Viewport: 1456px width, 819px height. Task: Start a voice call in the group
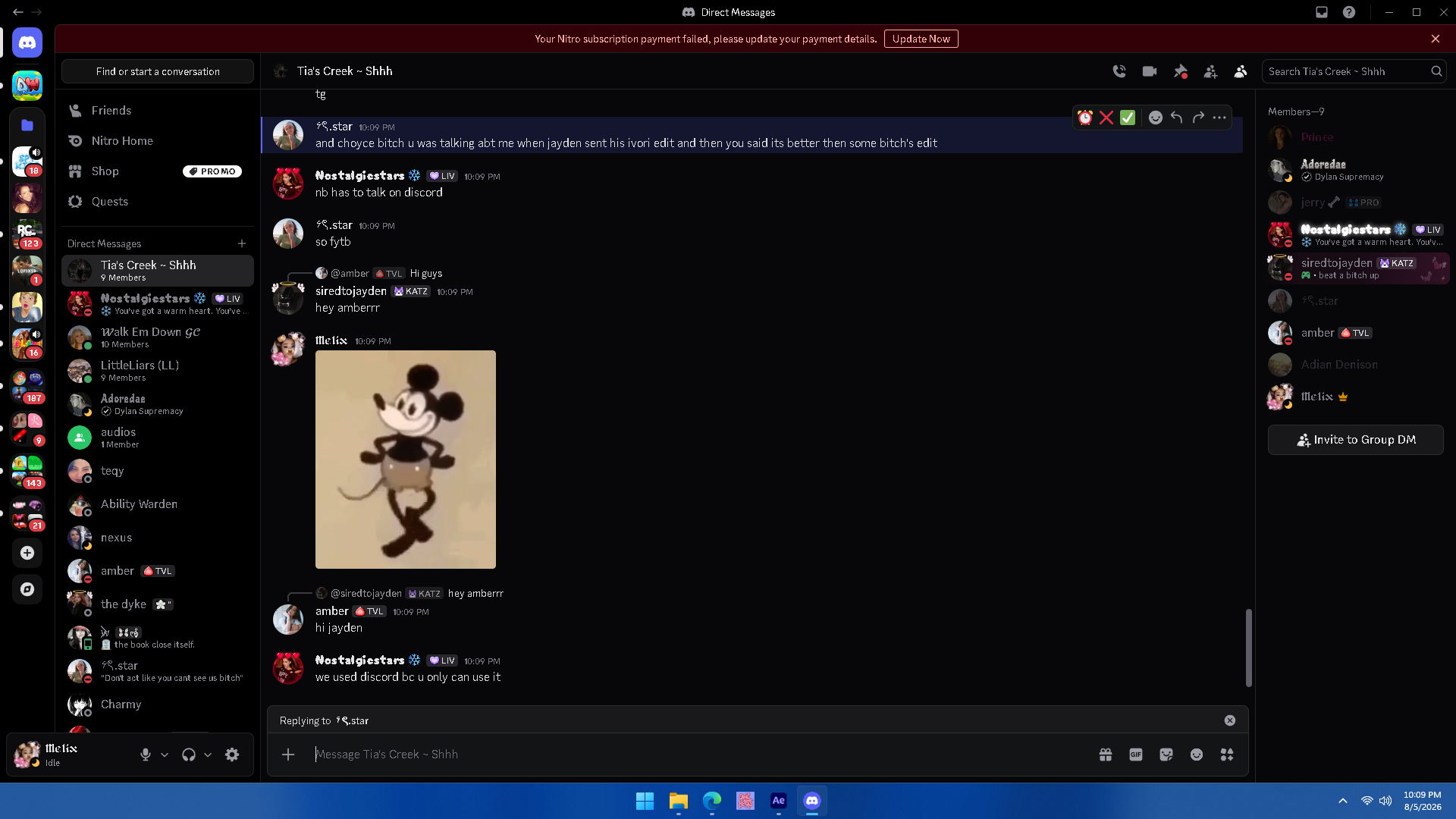[1119, 71]
